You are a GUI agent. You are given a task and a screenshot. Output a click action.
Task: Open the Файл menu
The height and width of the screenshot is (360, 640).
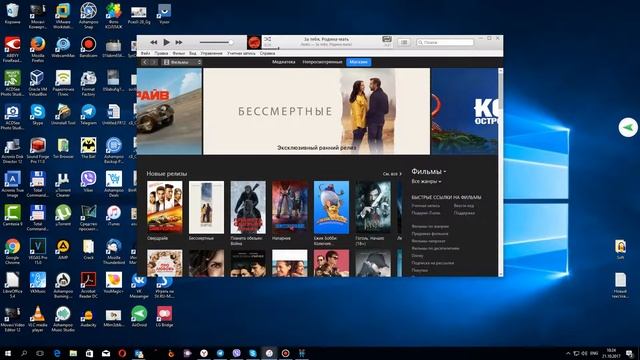click(145, 53)
